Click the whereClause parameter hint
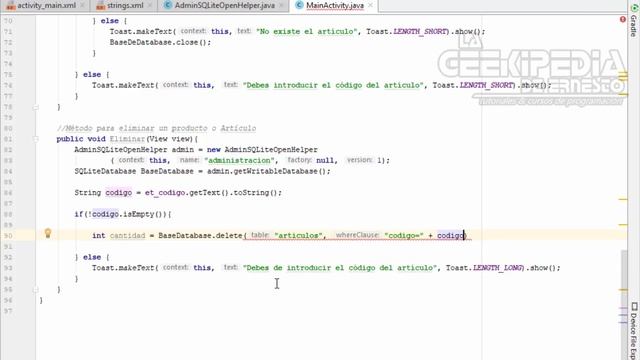 coord(357,235)
